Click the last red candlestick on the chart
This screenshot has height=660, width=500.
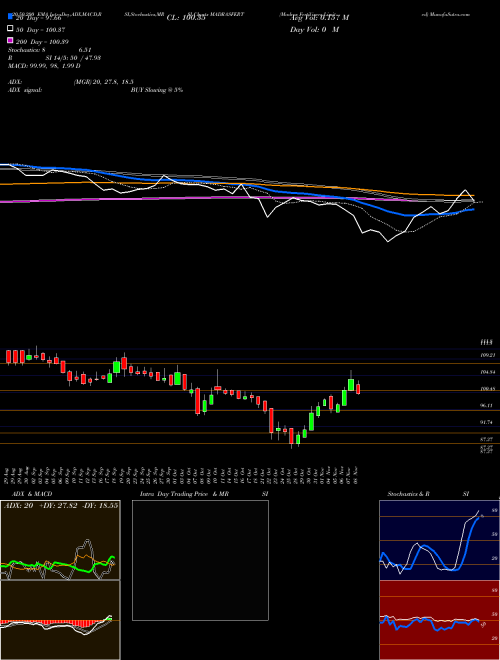[x=358, y=389]
